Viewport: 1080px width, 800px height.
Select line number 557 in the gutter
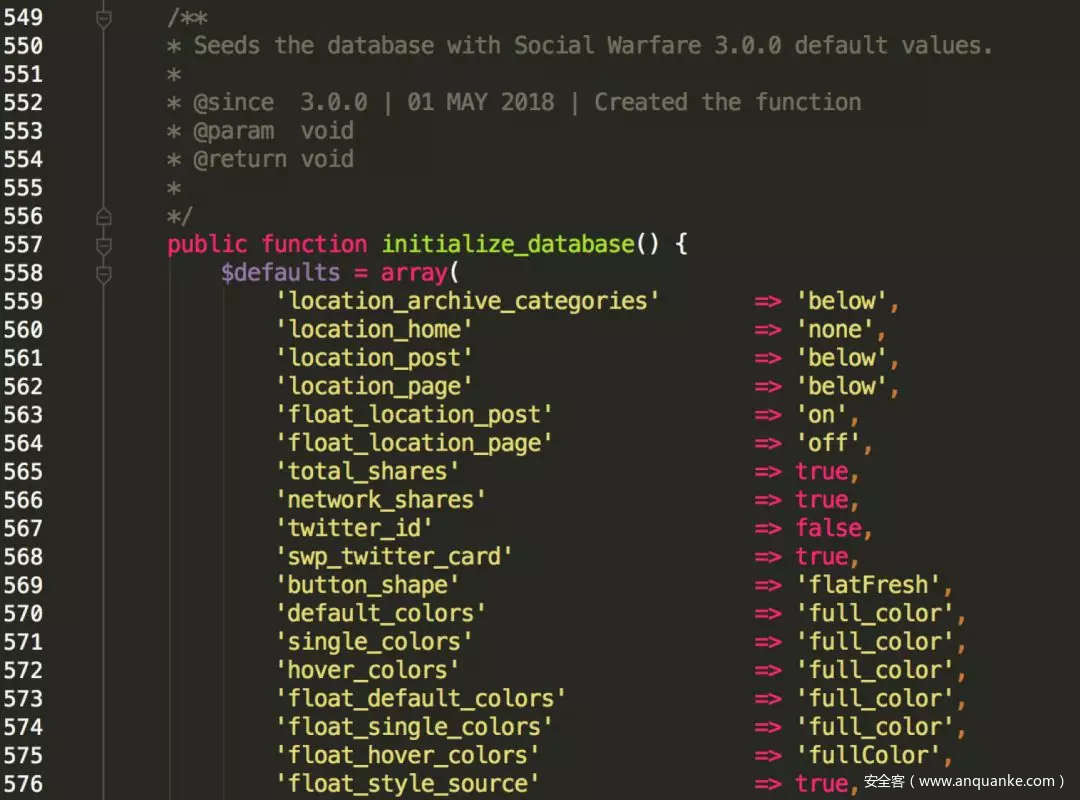click(x=24, y=243)
